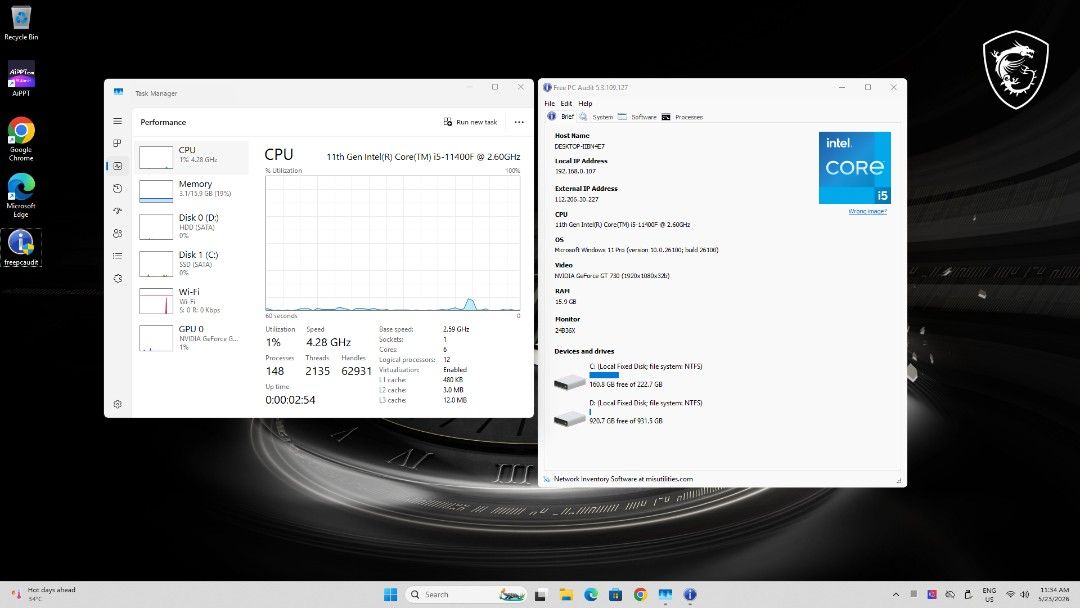Expand hidden system tray icons chevron
The height and width of the screenshot is (608, 1080).
(x=895, y=594)
